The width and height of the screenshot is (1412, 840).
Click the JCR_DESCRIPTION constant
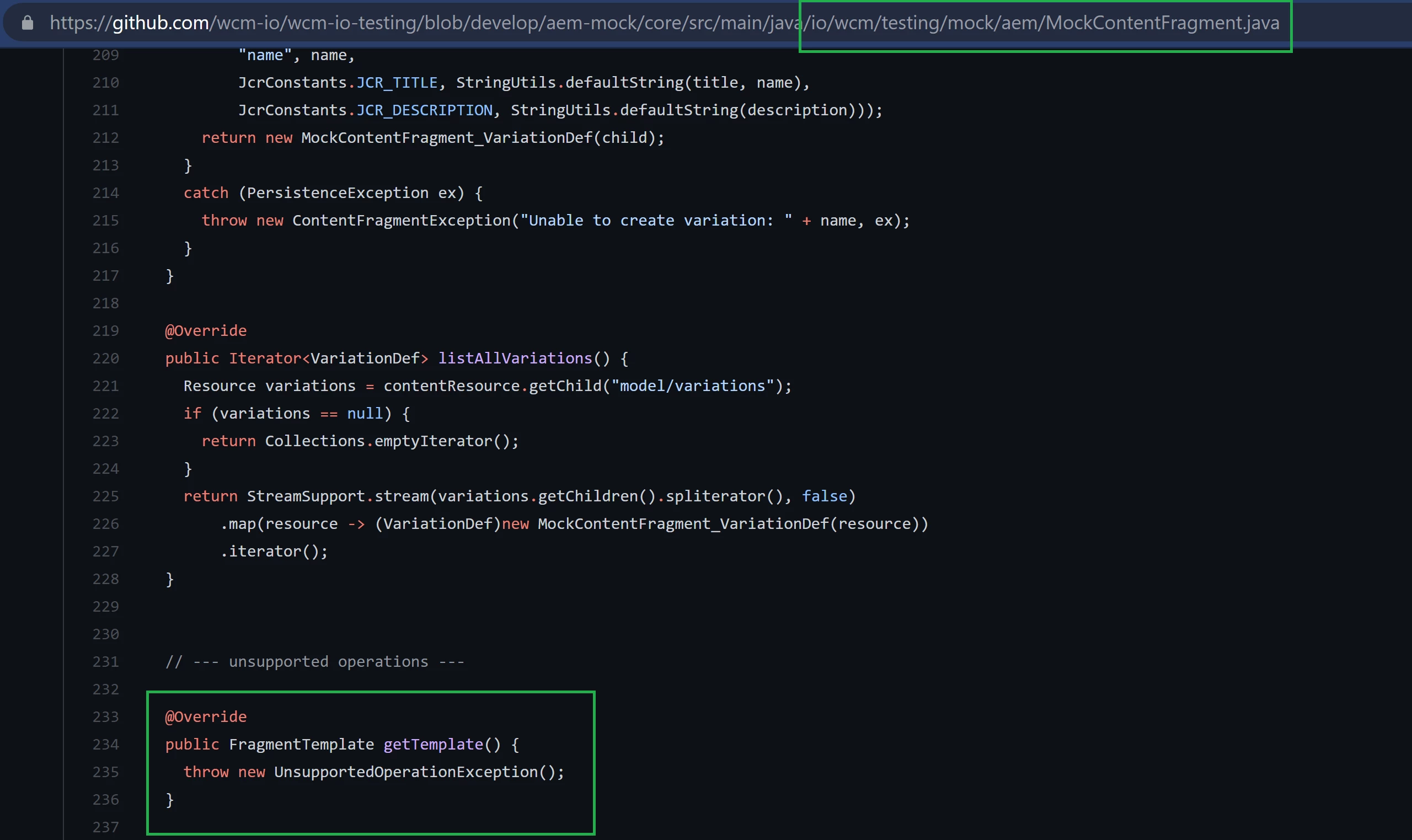point(424,110)
